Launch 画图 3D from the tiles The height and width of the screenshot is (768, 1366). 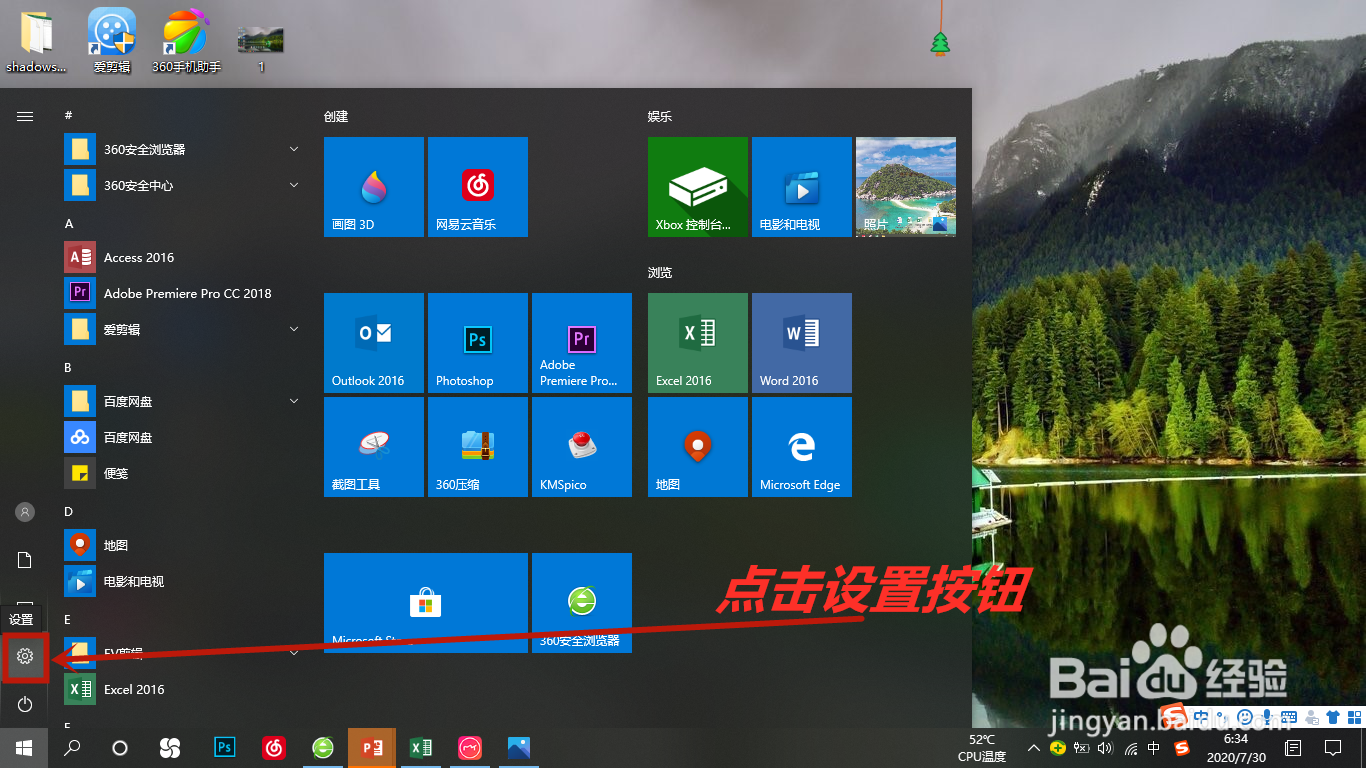[x=373, y=187]
